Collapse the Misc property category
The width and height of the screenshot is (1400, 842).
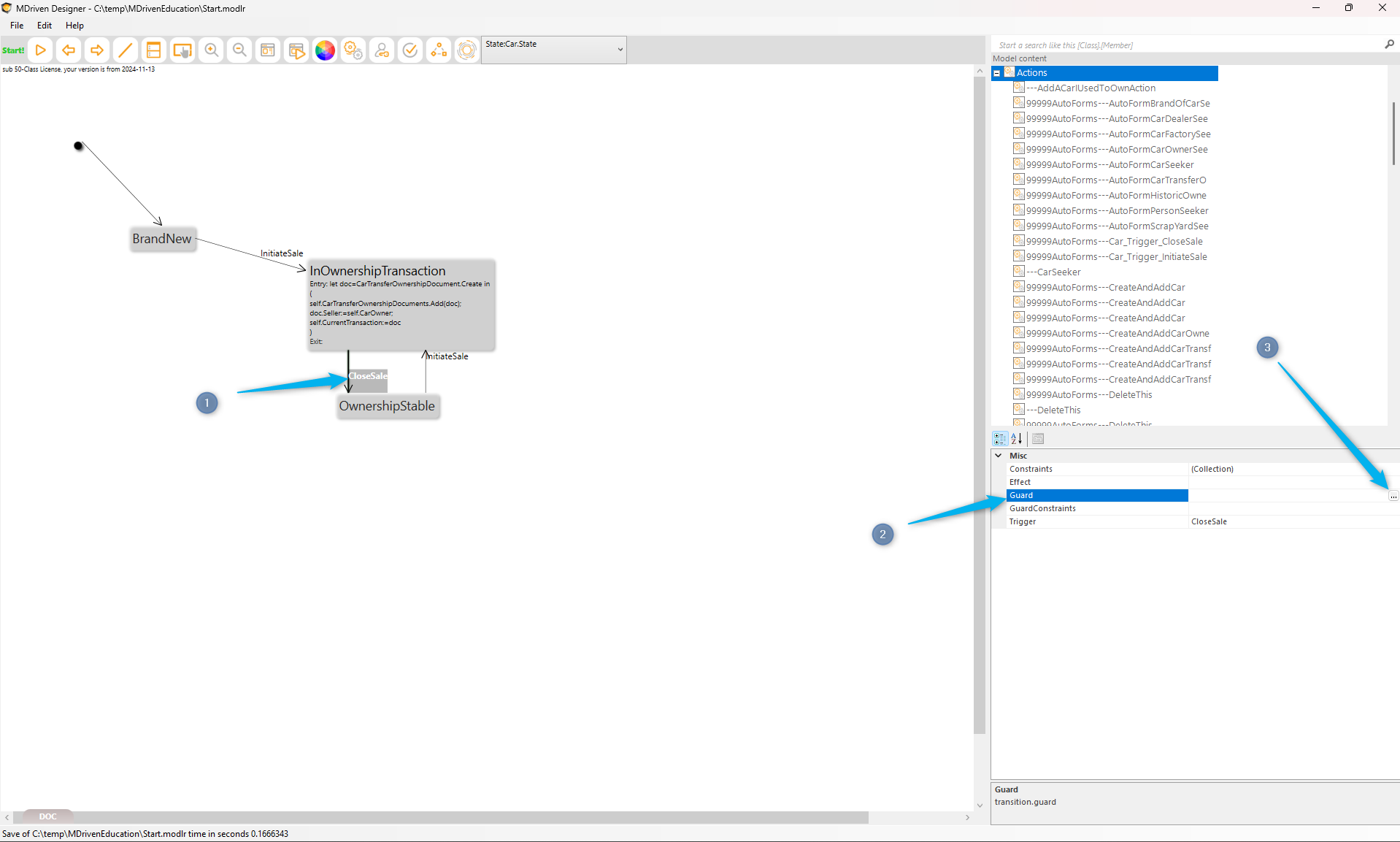(999, 456)
